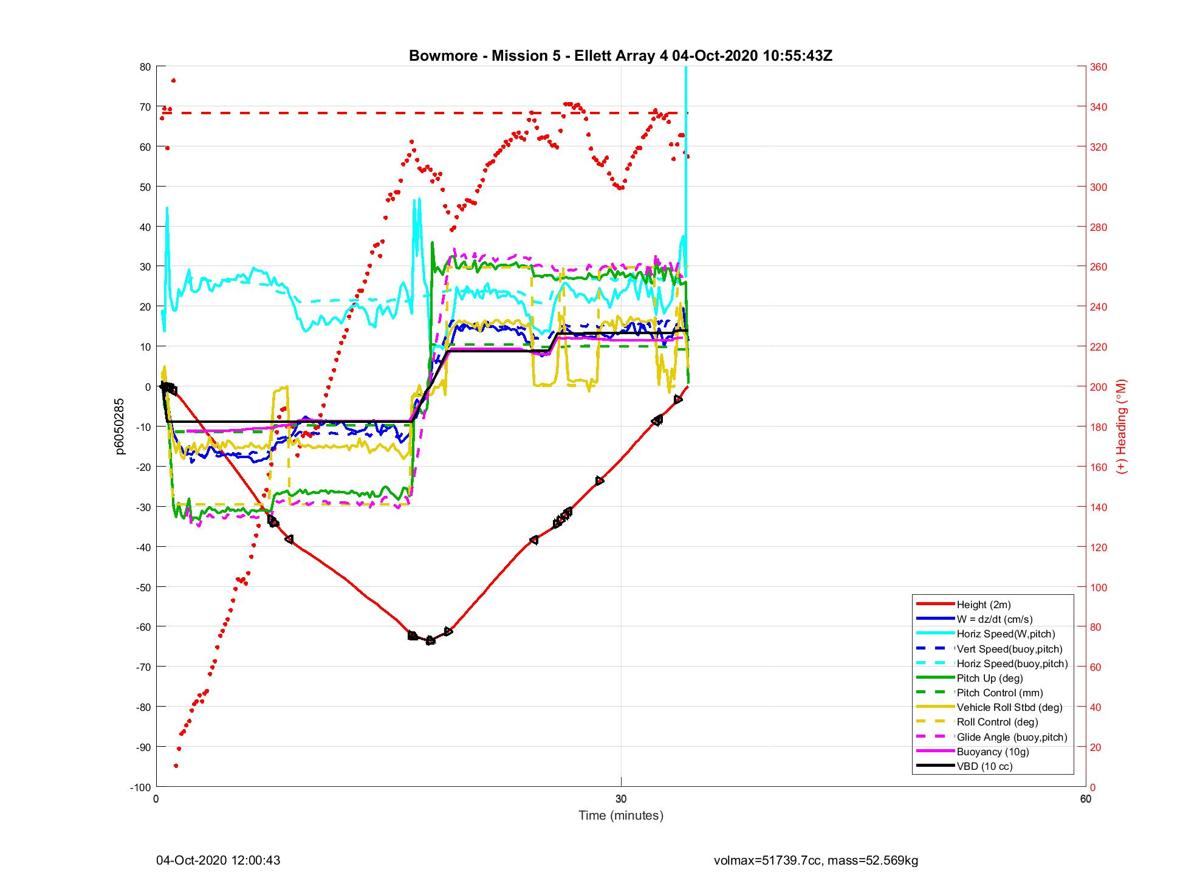
Task: Click the "180" heading axis tick label
Action: pyautogui.click(x=1099, y=427)
